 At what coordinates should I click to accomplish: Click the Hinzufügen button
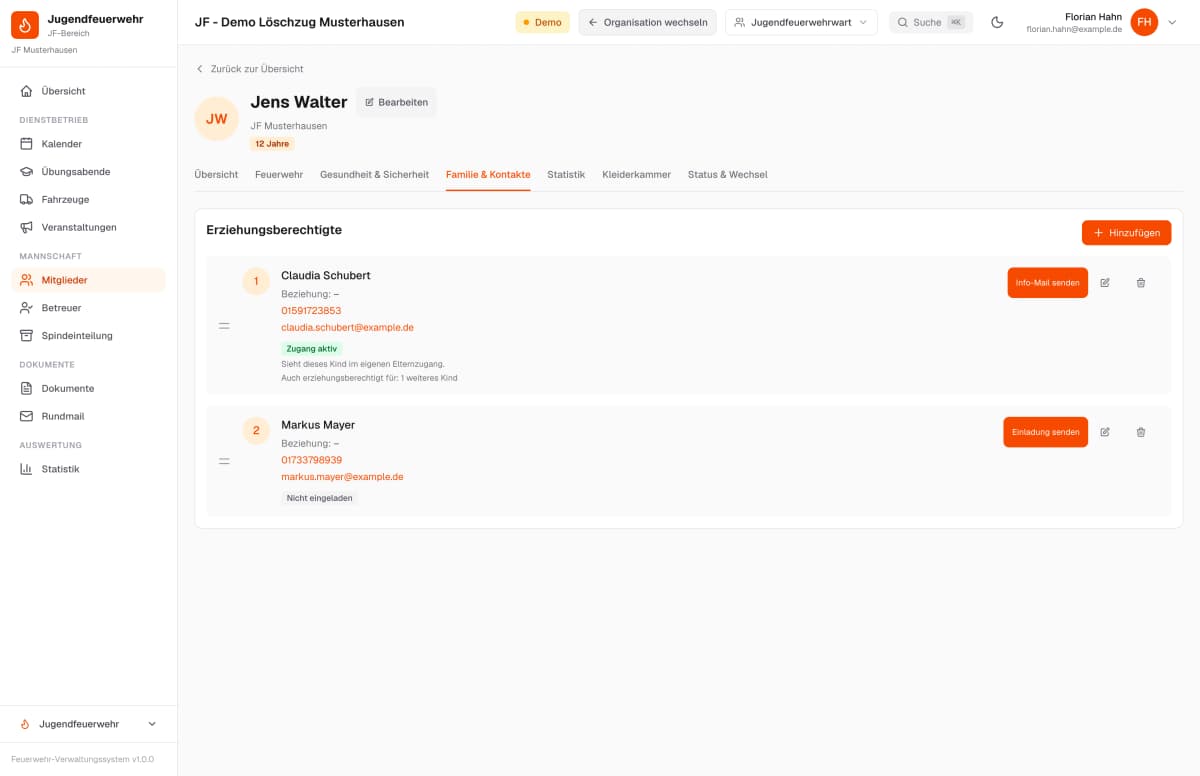1126,233
